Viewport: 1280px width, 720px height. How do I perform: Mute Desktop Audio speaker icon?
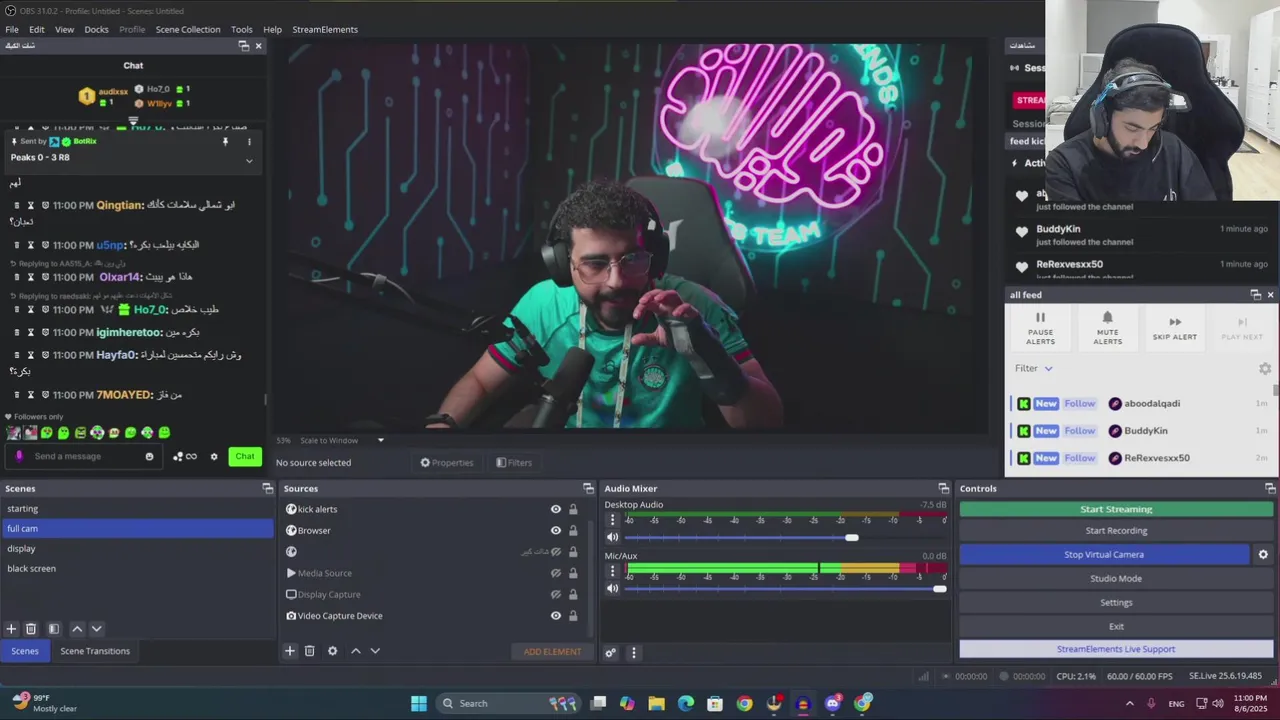[613, 538]
